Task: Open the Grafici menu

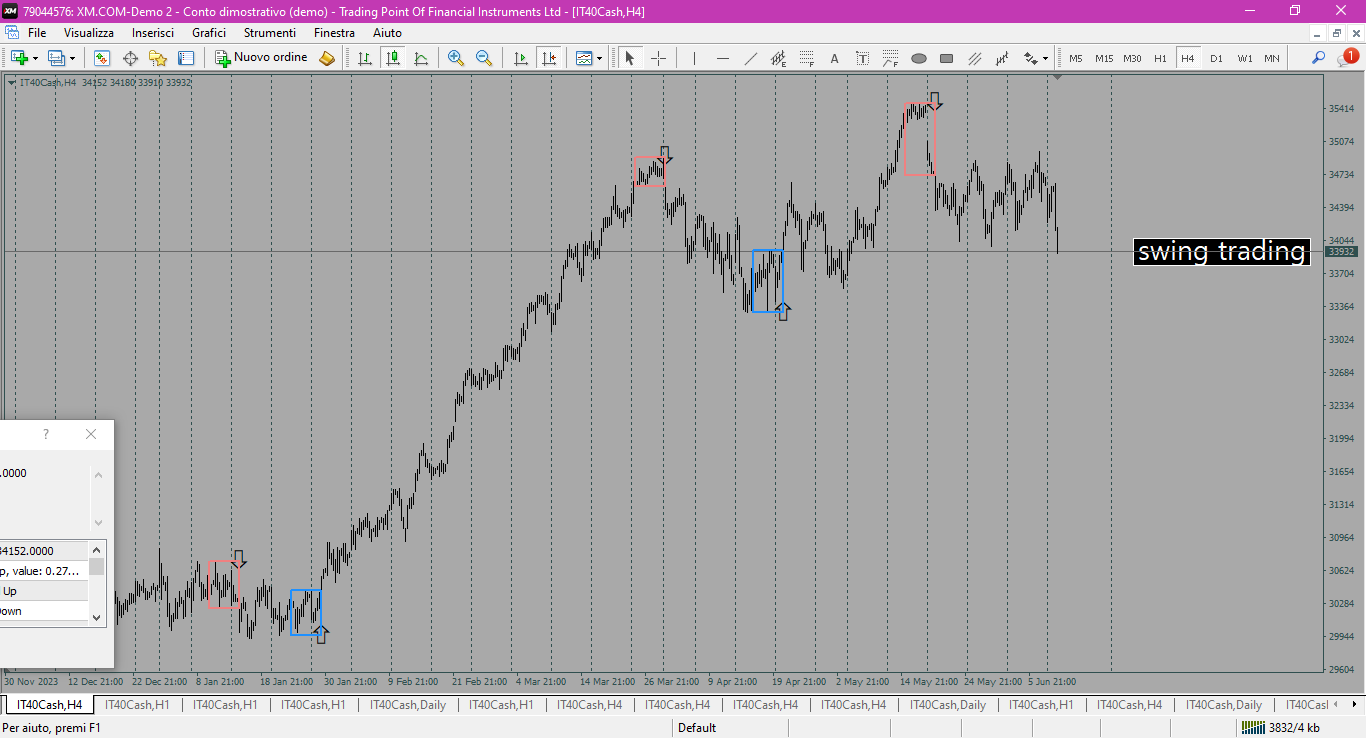Action: coord(209,33)
